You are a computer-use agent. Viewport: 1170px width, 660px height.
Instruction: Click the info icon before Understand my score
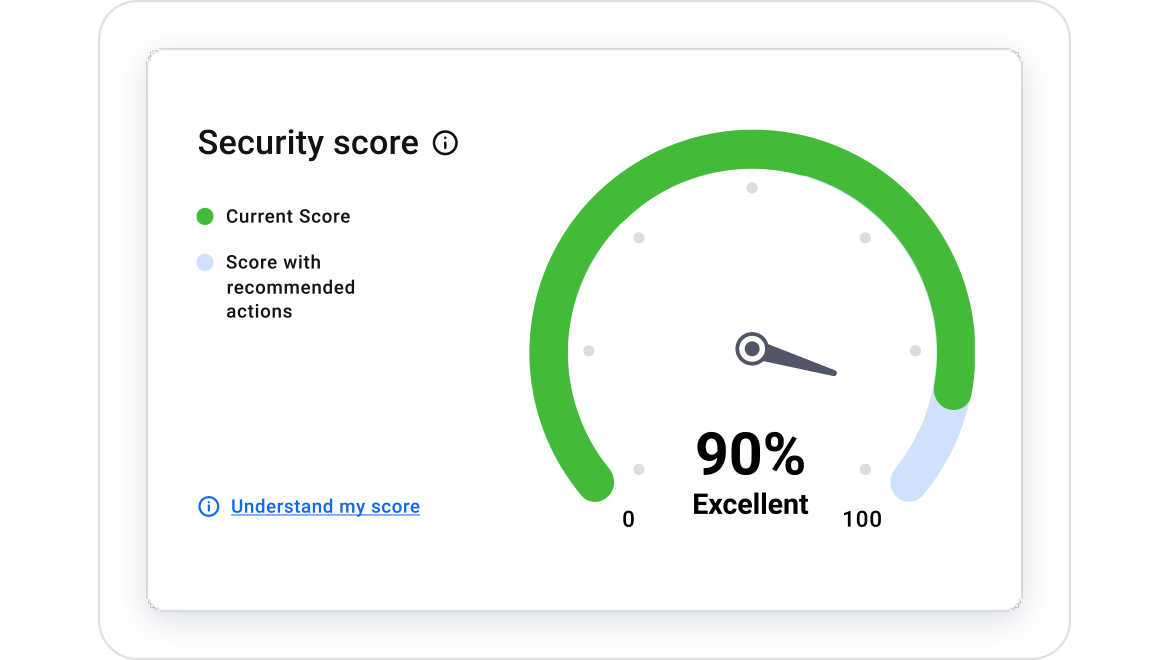pos(209,506)
